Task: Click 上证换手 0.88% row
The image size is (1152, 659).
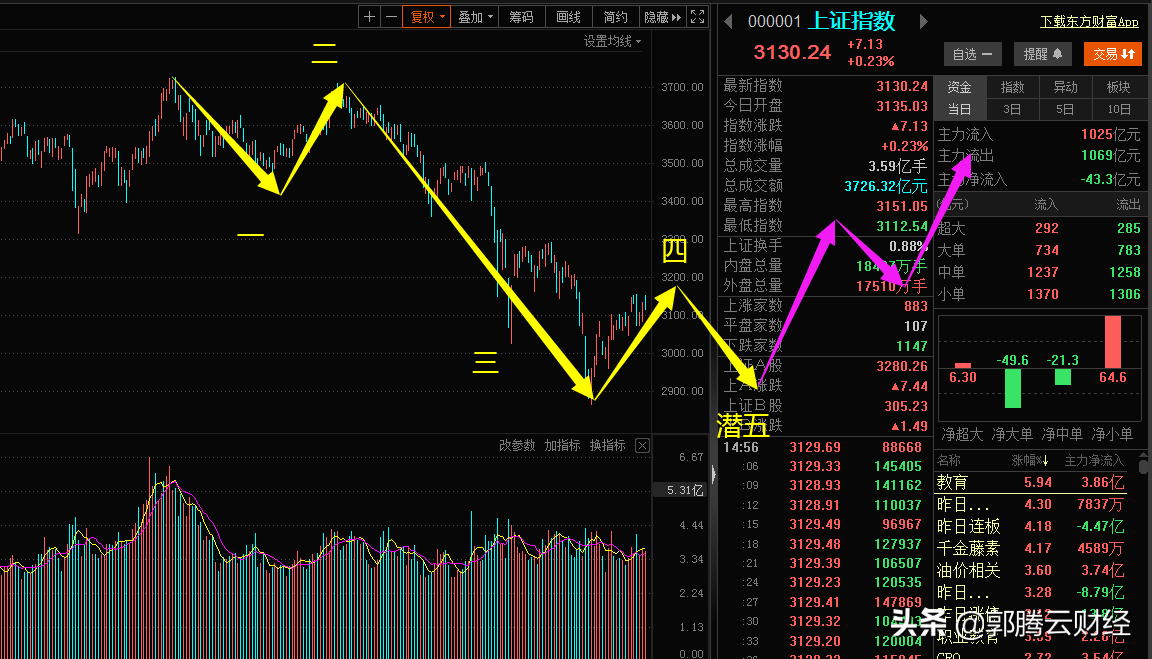Action: [x=825, y=245]
